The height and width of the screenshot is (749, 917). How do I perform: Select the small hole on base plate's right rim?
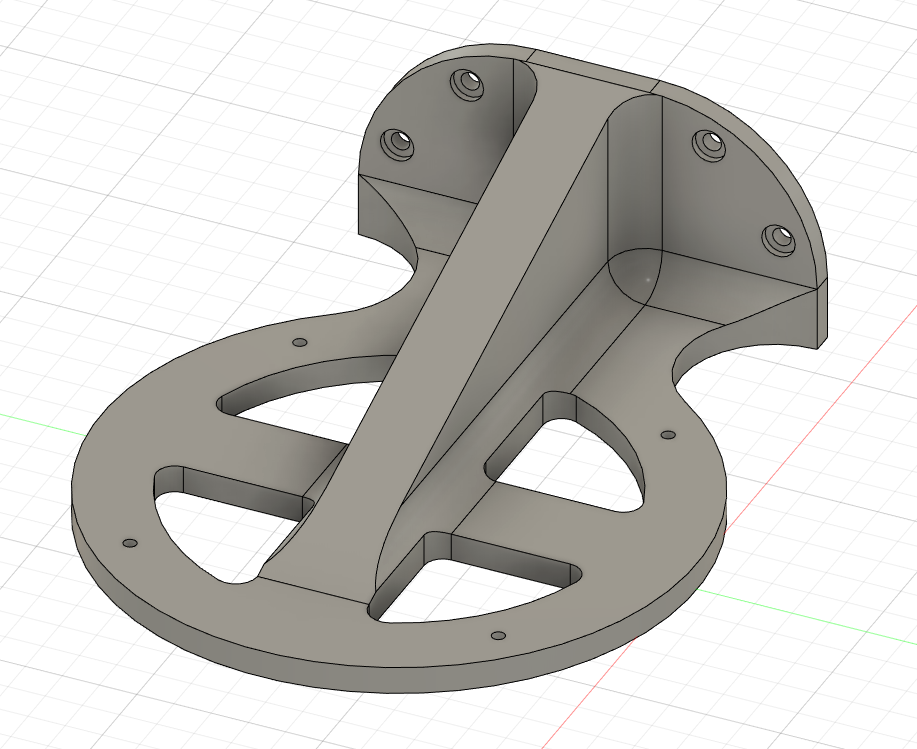point(669,435)
